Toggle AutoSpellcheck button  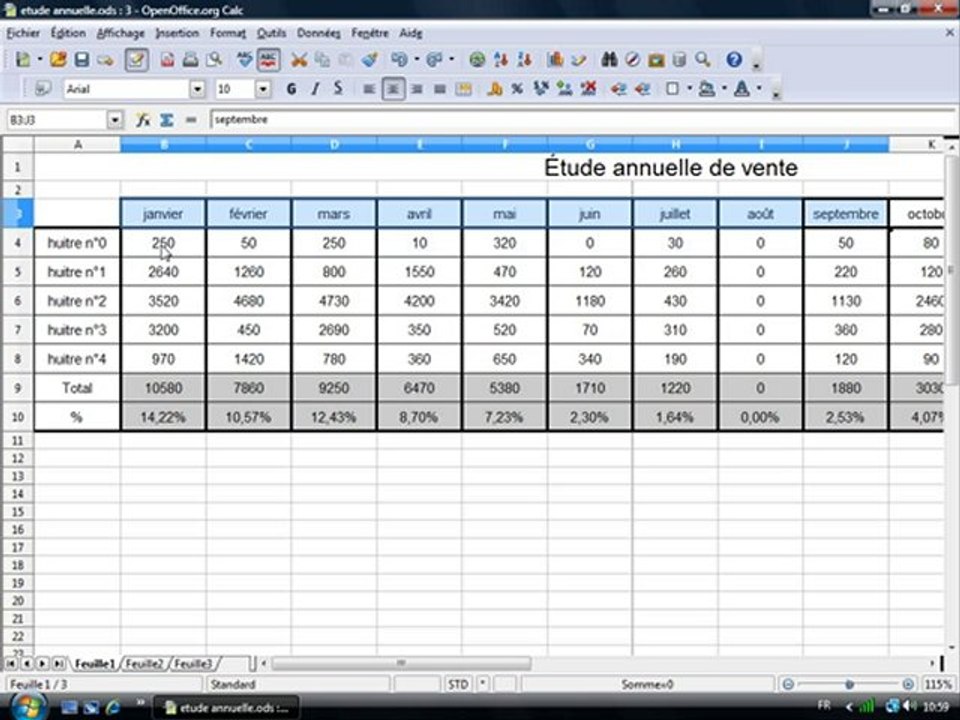pos(268,59)
